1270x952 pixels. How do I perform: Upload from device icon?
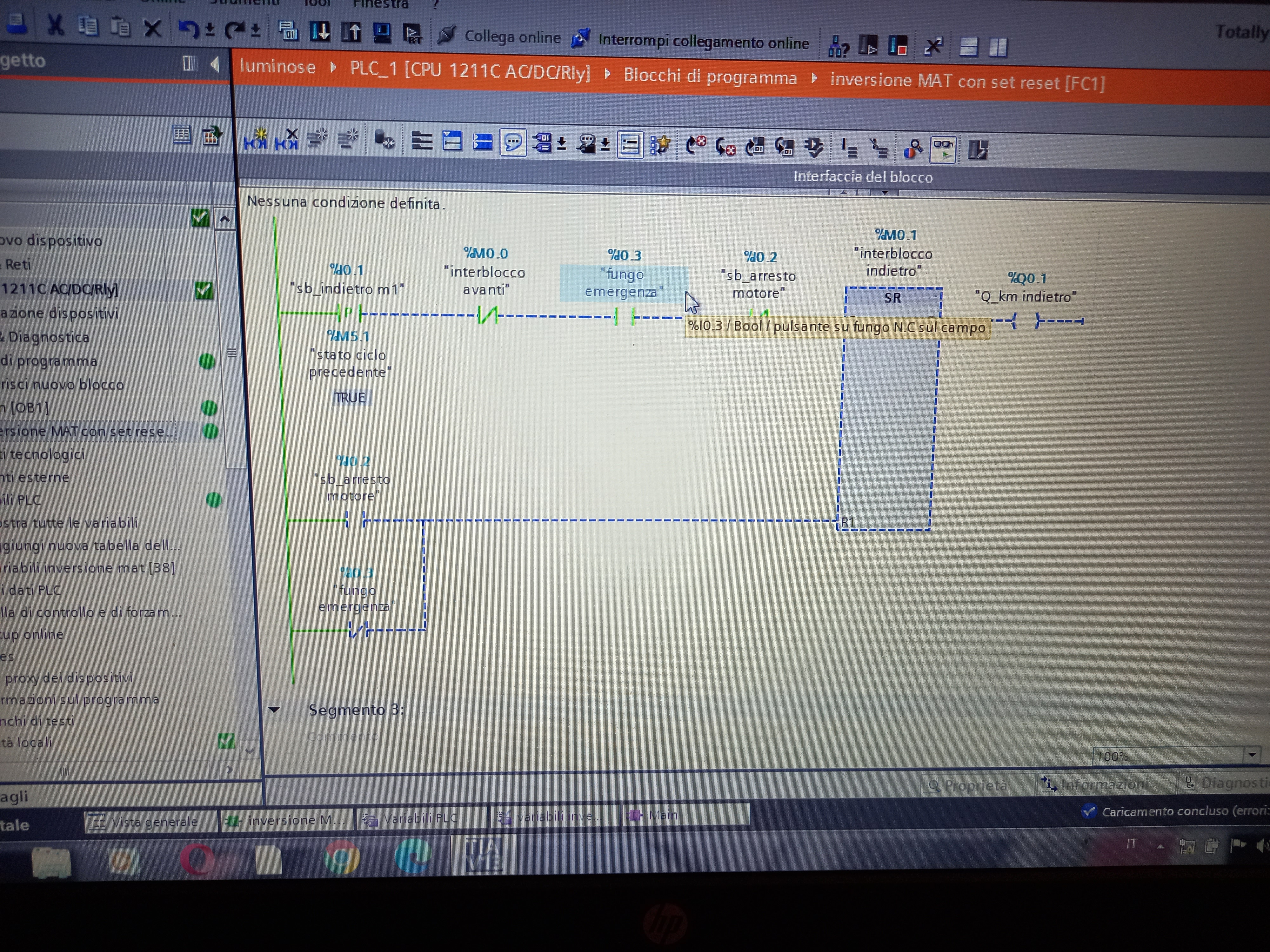tap(351, 32)
